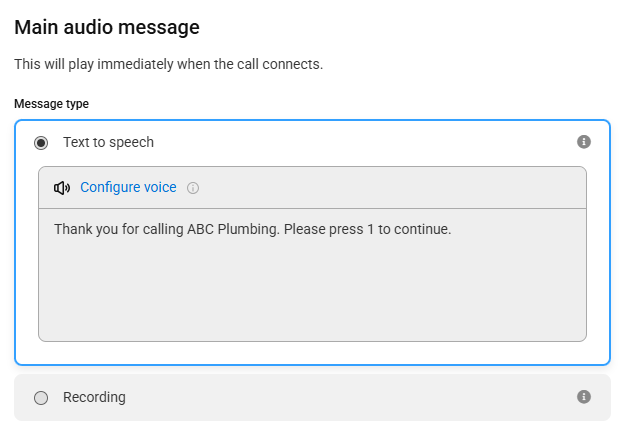Click the "This will play immediately" description text
The image size is (625, 432).
[x=169, y=64]
